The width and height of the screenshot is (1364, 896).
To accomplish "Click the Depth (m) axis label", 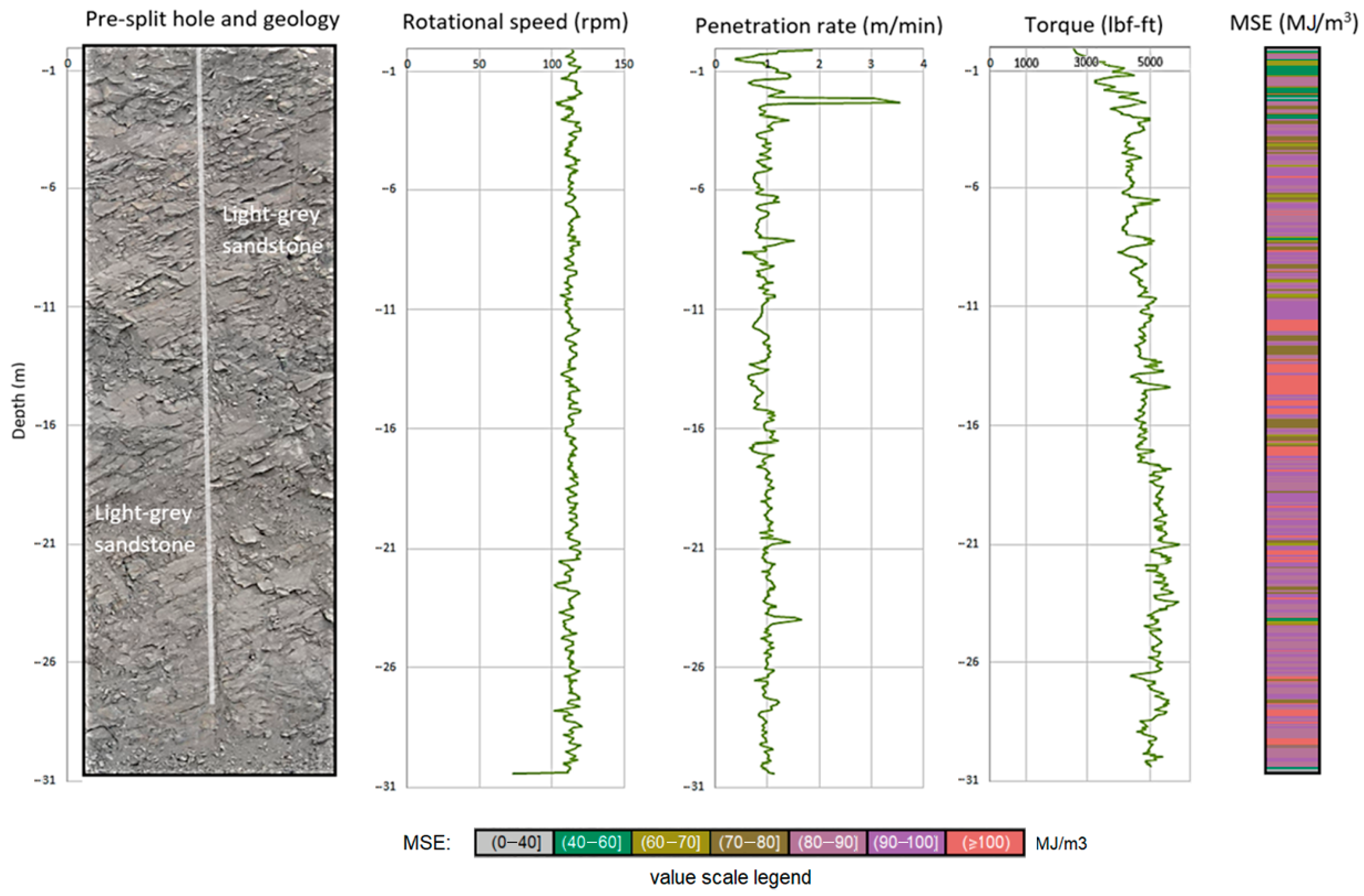I will click(19, 401).
